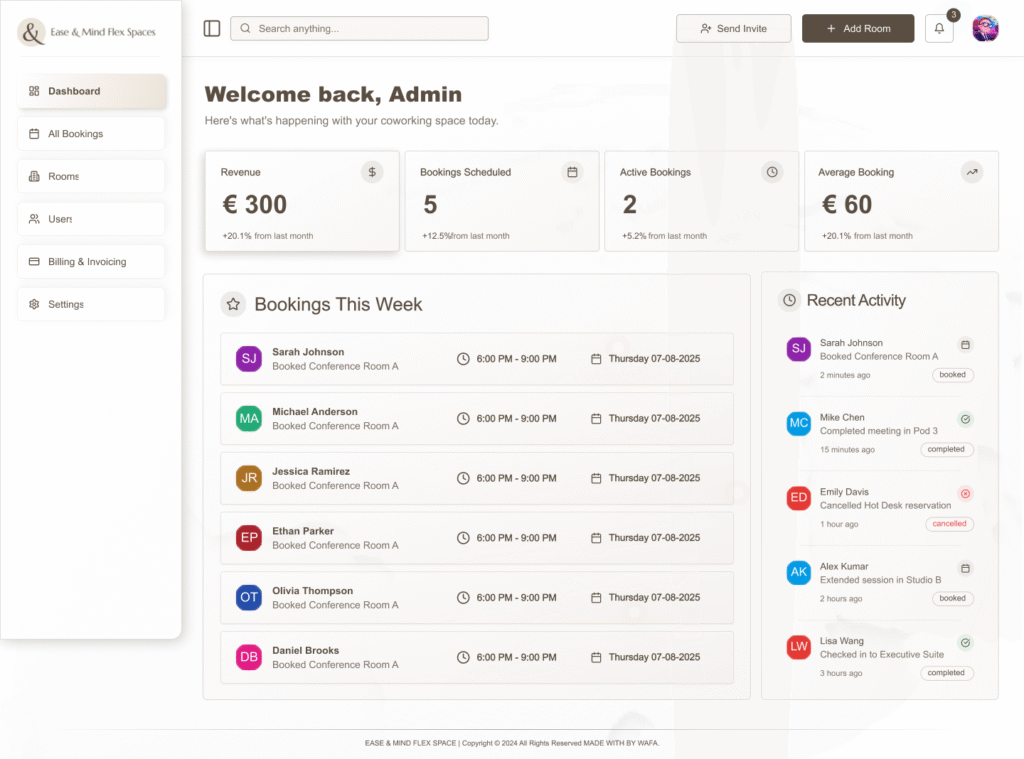Click Emily Davis cancelled X icon
1024x759 pixels.
965,493
